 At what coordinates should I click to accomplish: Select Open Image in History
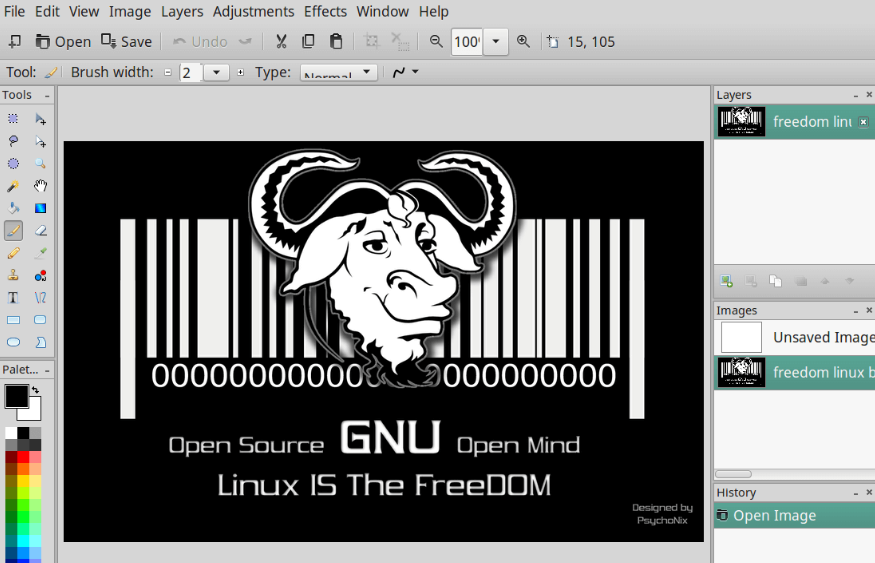795,516
